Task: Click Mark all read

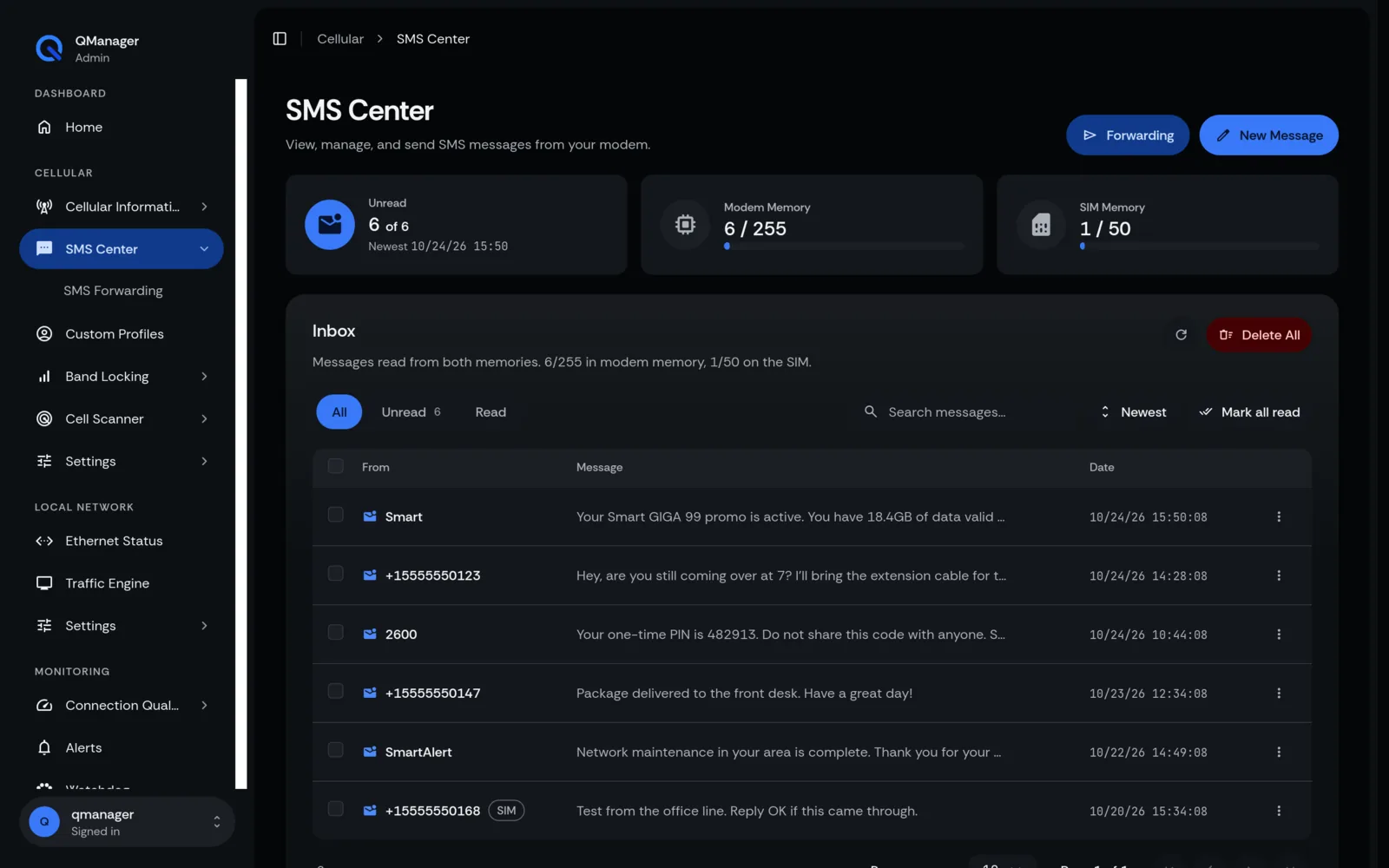Action: (1249, 412)
